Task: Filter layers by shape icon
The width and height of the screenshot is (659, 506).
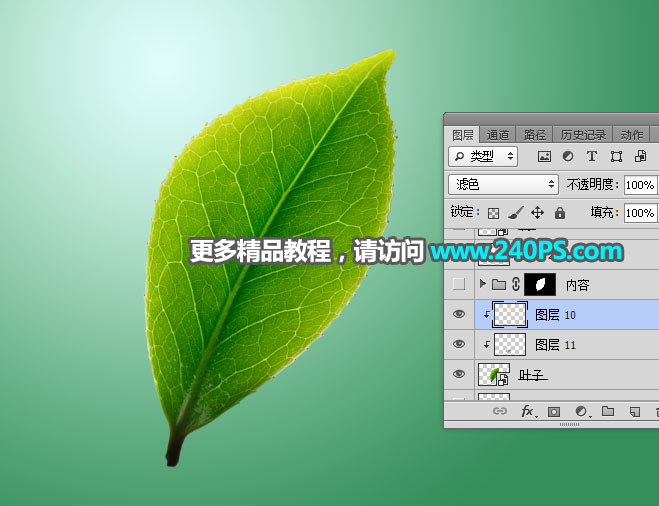Action: [x=616, y=157]
